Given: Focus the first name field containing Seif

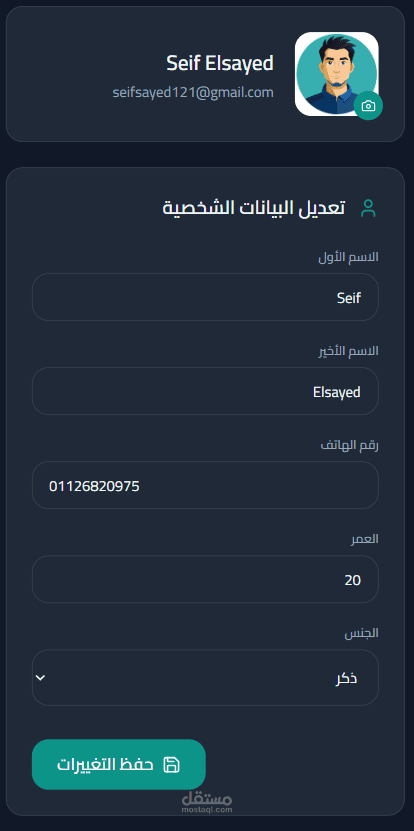Looking at the screenshot, I should click(x=205, y=297).
